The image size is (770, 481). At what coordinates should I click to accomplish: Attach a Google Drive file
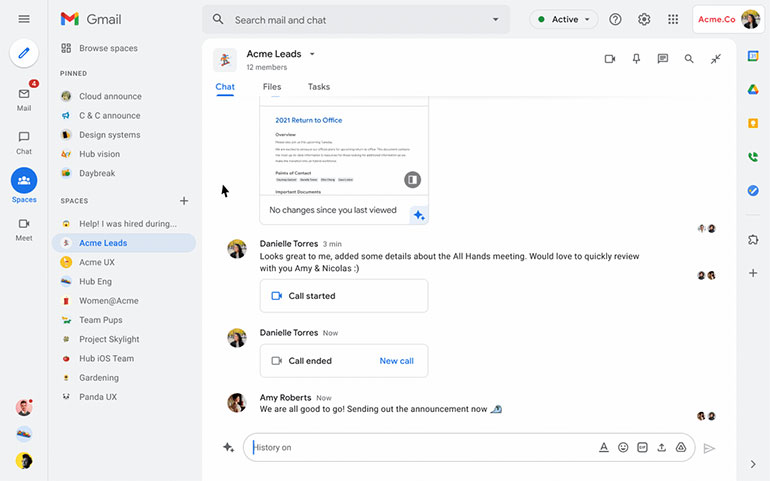(681, 447)
